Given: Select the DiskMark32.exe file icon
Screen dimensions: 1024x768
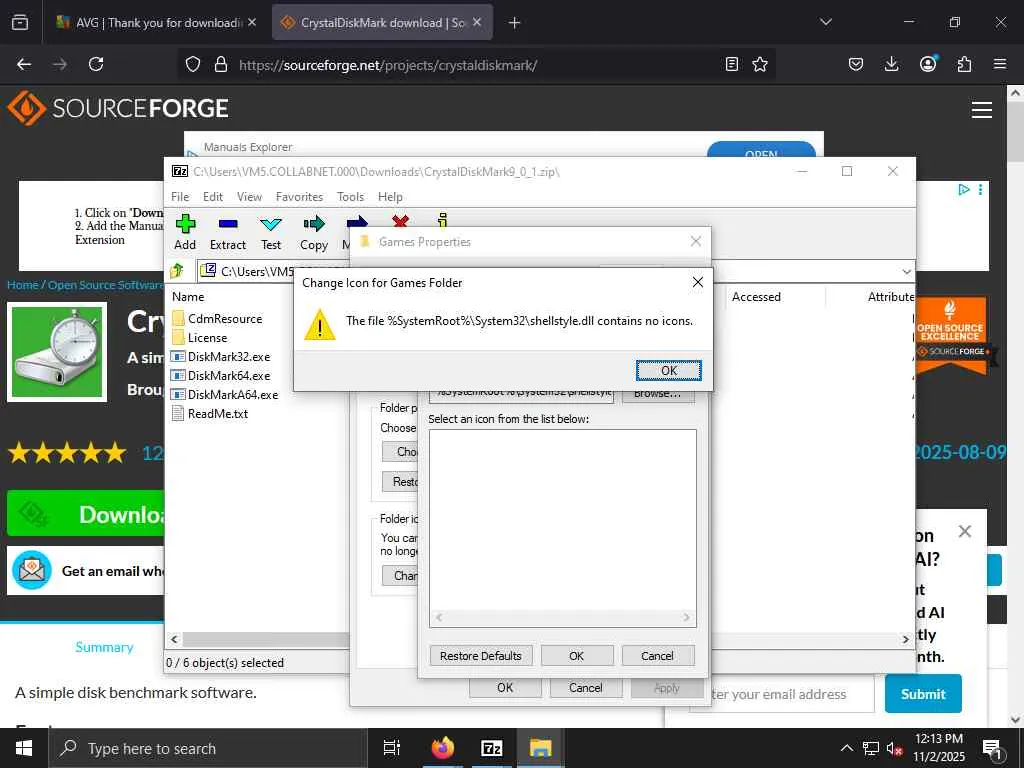Looking at the screenshot, I should (x=178, y=357).
